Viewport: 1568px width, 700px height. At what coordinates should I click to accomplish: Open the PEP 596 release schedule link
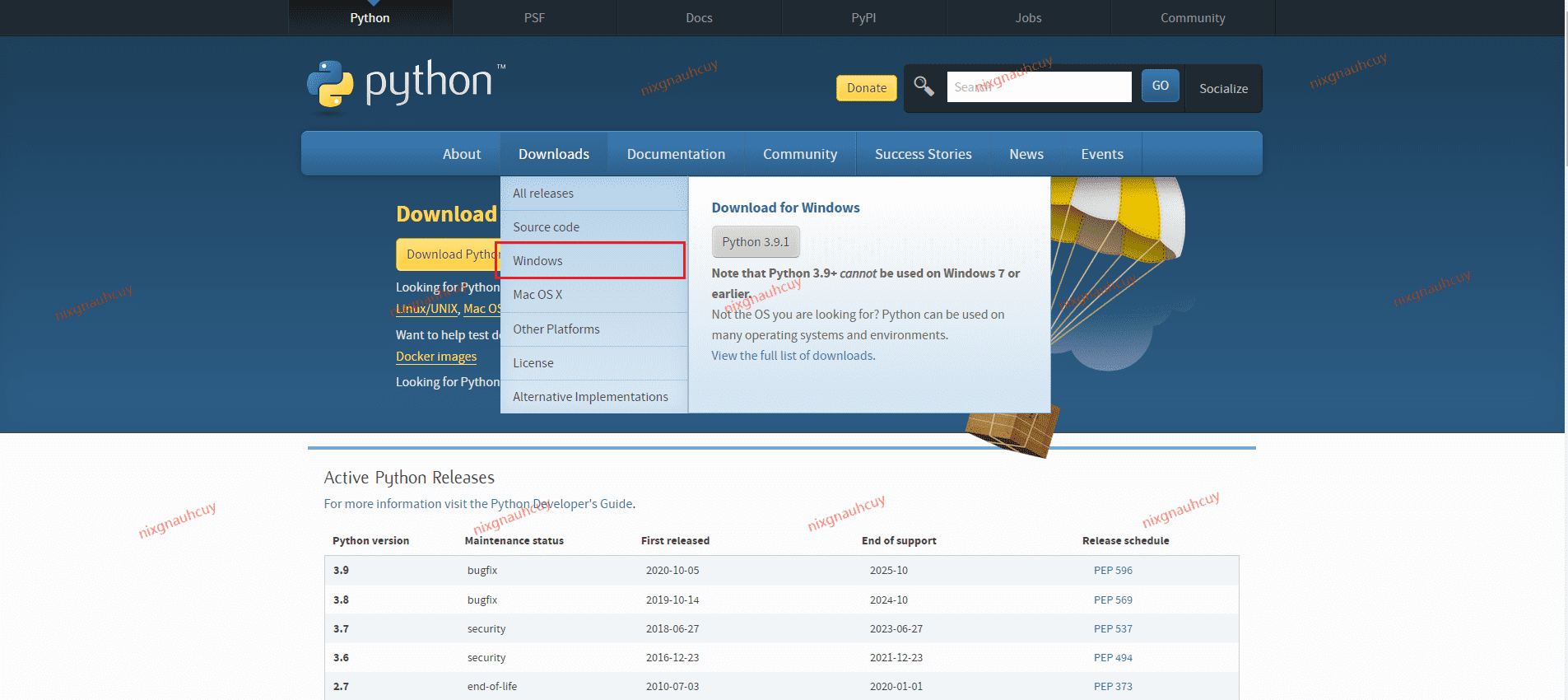[x=1113, y=571]
